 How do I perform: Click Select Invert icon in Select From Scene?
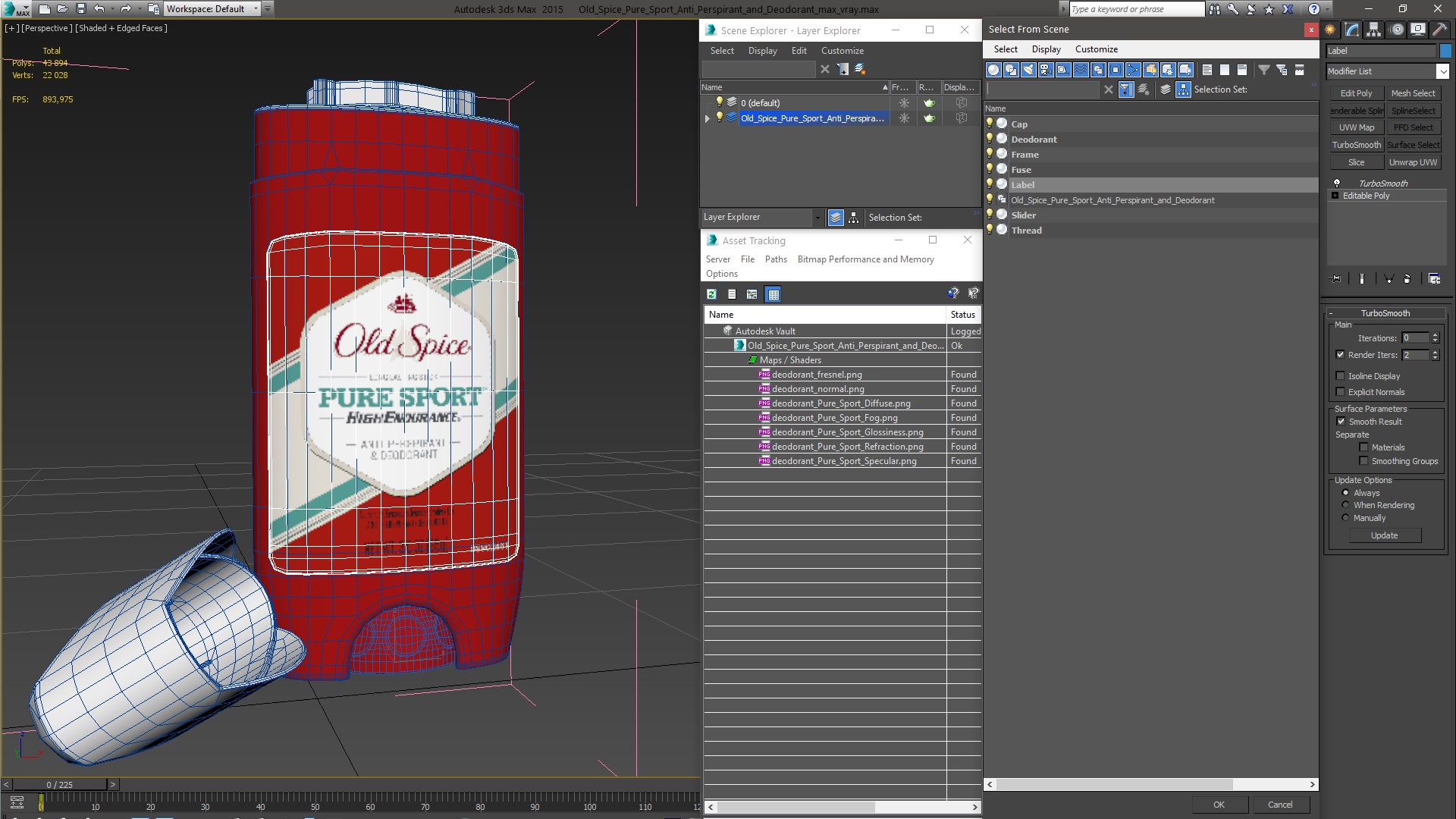(x=1242, y=70)
